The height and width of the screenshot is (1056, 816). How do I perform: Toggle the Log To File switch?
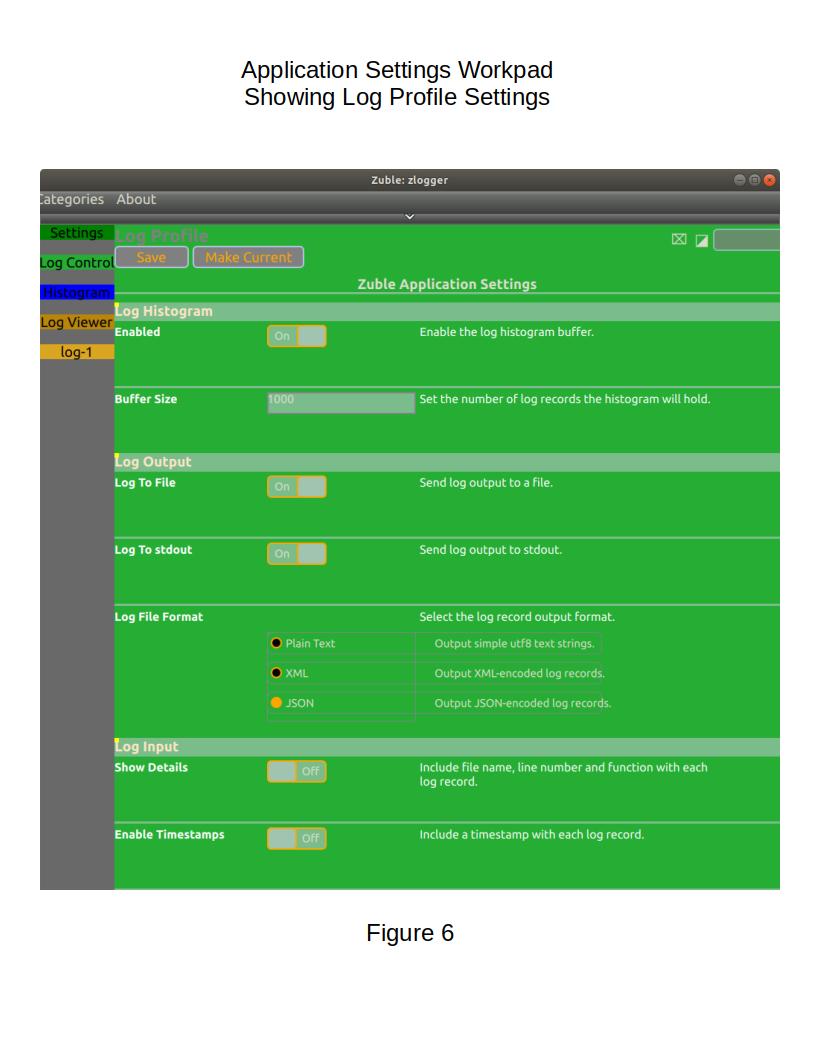[297, 486]
